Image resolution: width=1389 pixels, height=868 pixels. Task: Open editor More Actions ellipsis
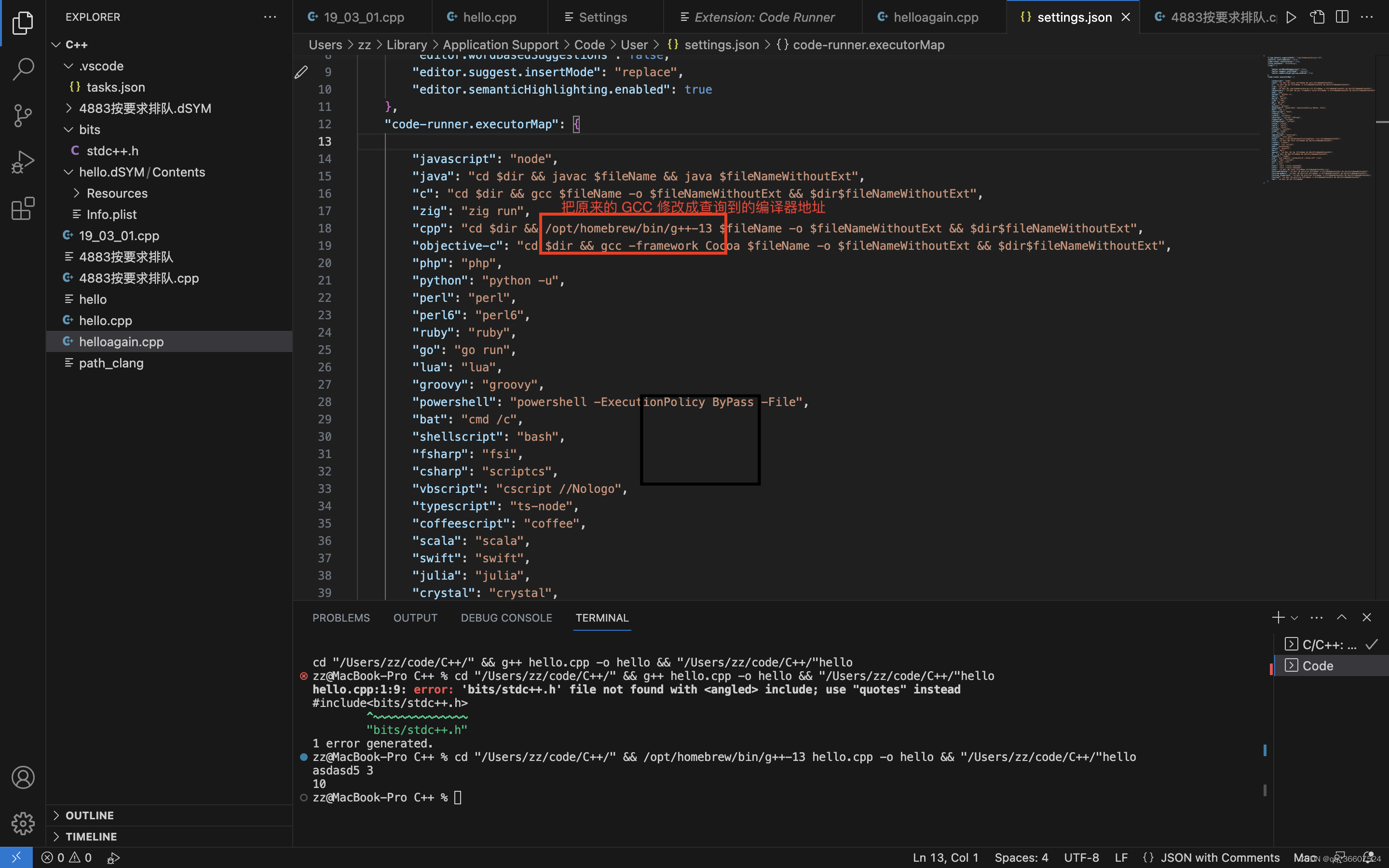pos(1367,17)
